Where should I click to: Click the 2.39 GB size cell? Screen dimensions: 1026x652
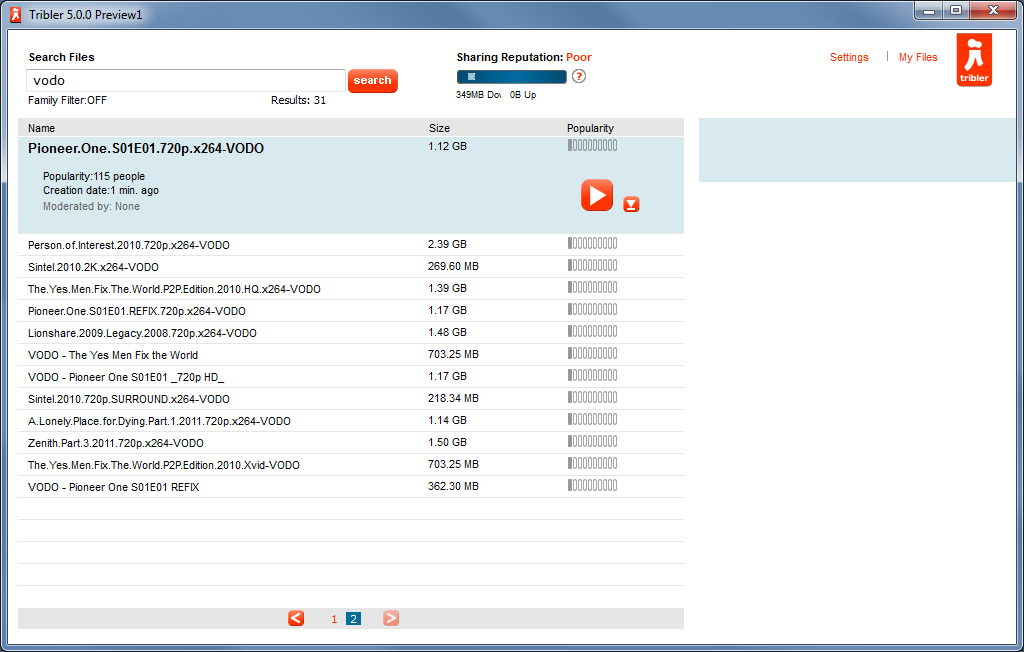447,244
